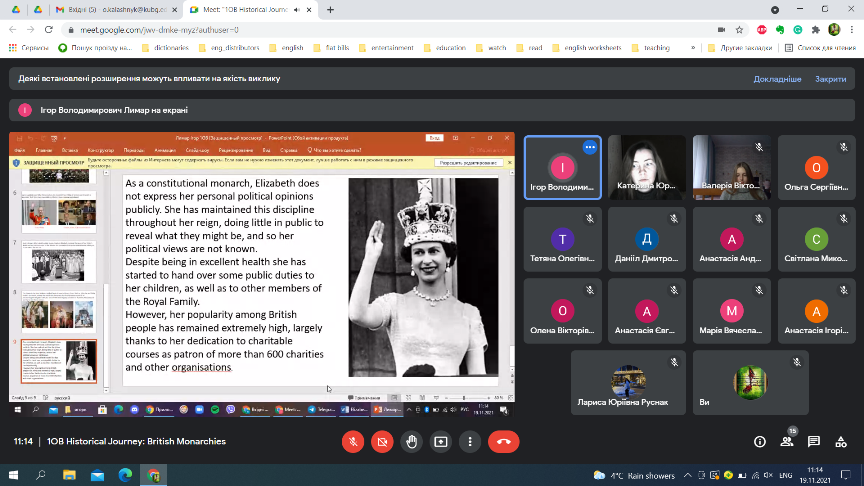Toggle the camera on/off button
The height and width of the screenshot is (486, 864).
click(381, 441)
